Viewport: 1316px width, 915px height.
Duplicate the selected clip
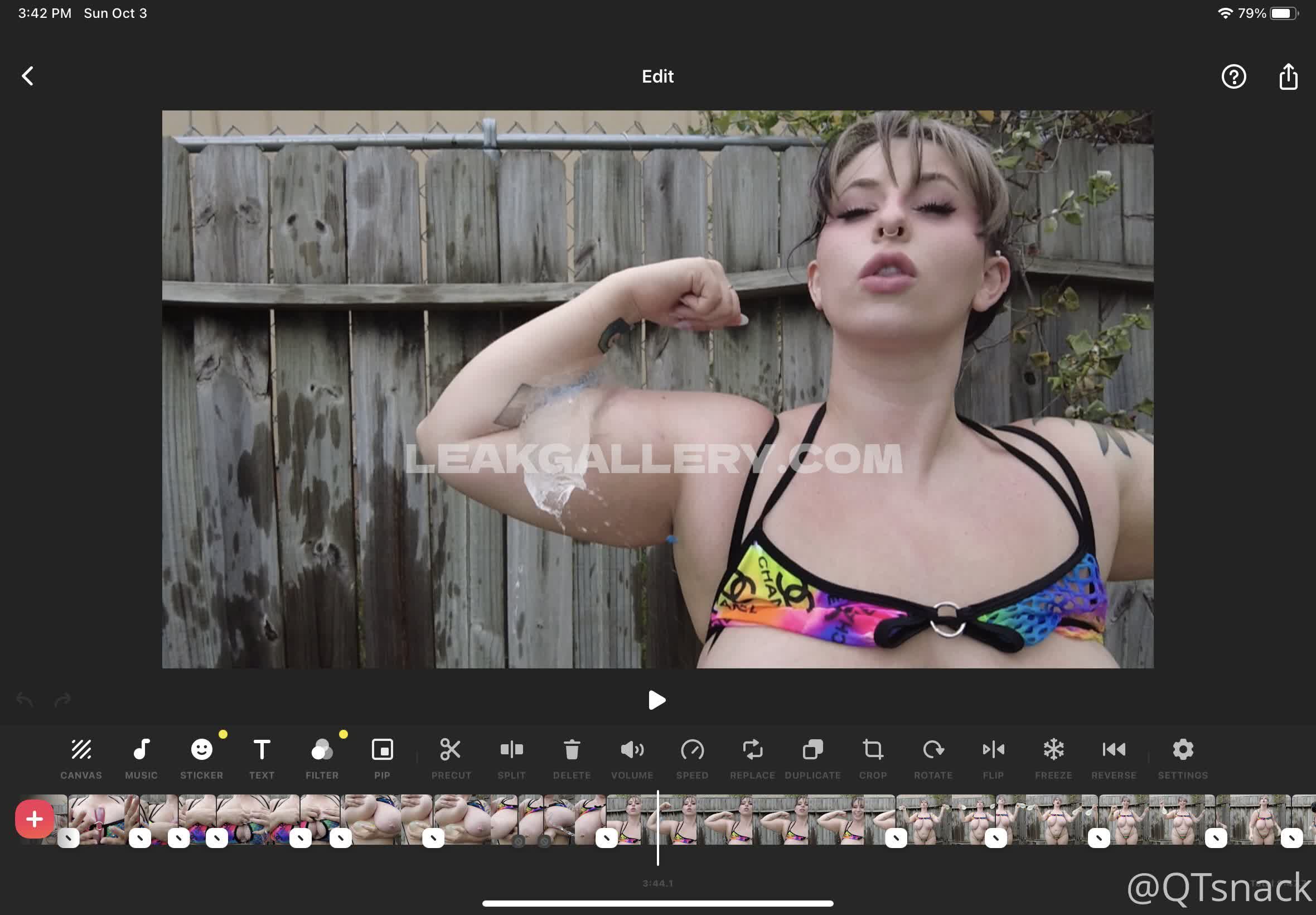point(812,758)
